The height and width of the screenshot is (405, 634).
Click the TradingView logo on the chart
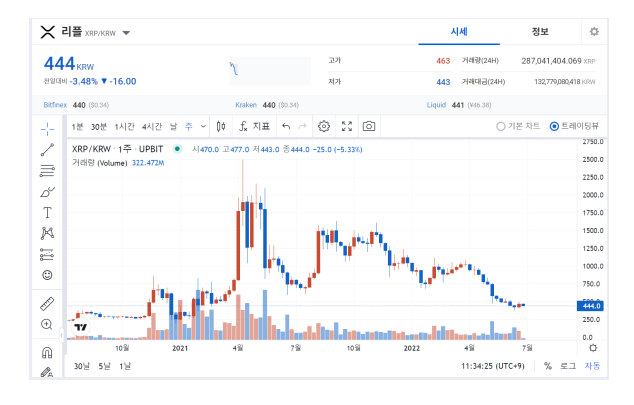tap(80, 327)
